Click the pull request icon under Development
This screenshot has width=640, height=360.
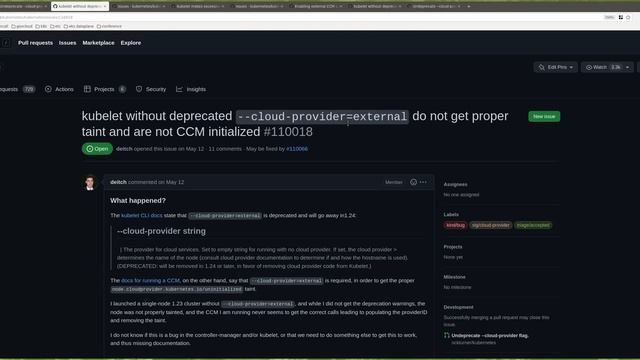pyautogui.click(x=447, y=336)
